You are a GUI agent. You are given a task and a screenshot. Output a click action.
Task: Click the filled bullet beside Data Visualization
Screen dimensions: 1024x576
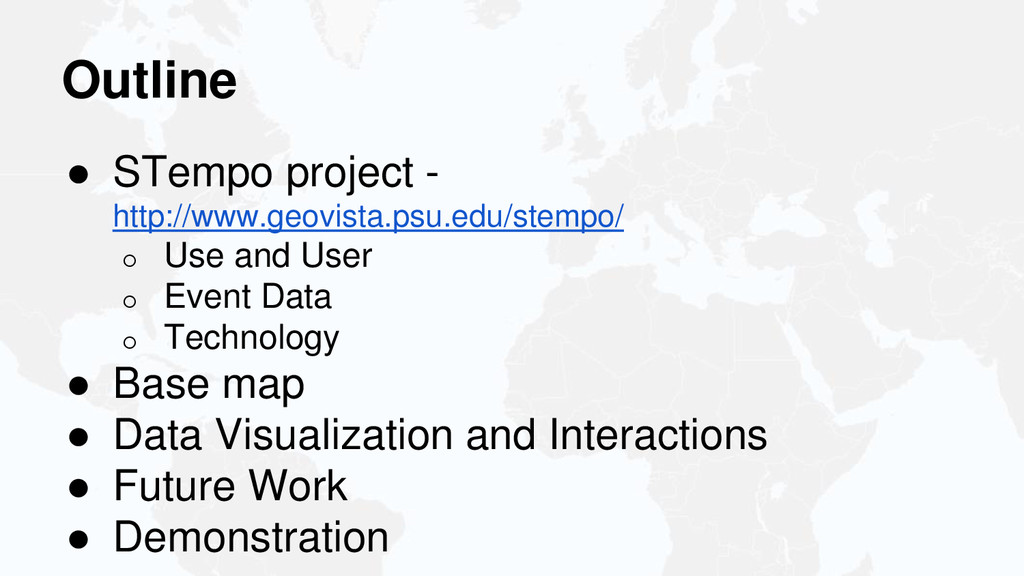click(78, 437)
